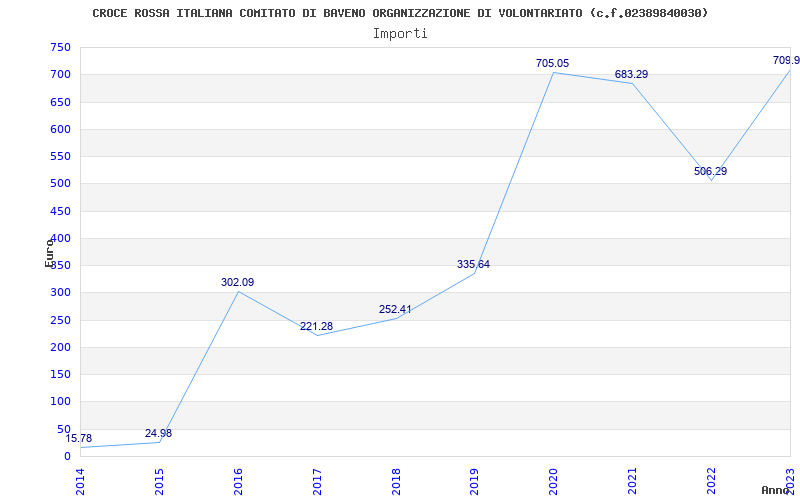The width and height of the screenshot is (800, 500).
Task: Select the 0 y-axis origin label
Action: pos(67,456)
